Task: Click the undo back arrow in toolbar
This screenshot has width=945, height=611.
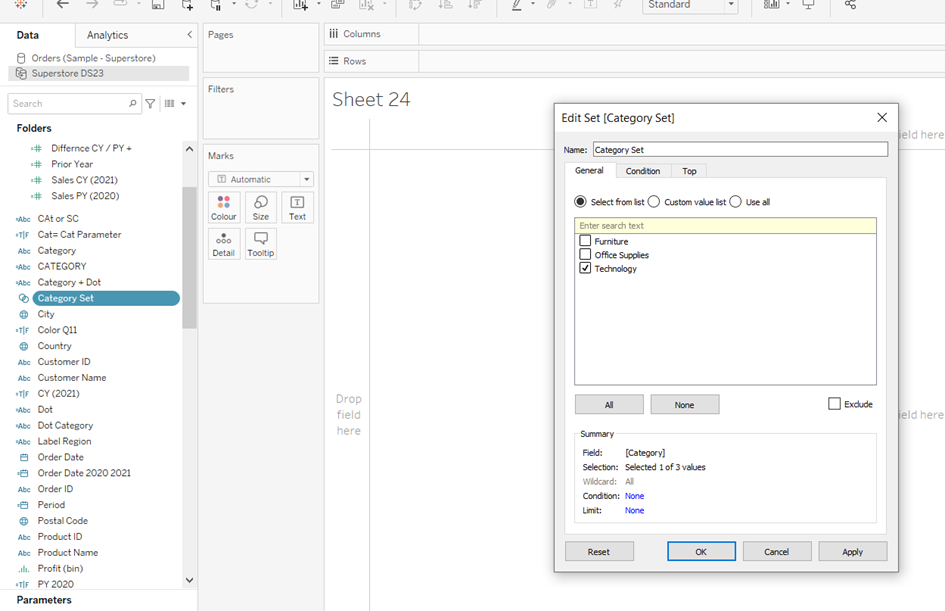Action: 63,4
